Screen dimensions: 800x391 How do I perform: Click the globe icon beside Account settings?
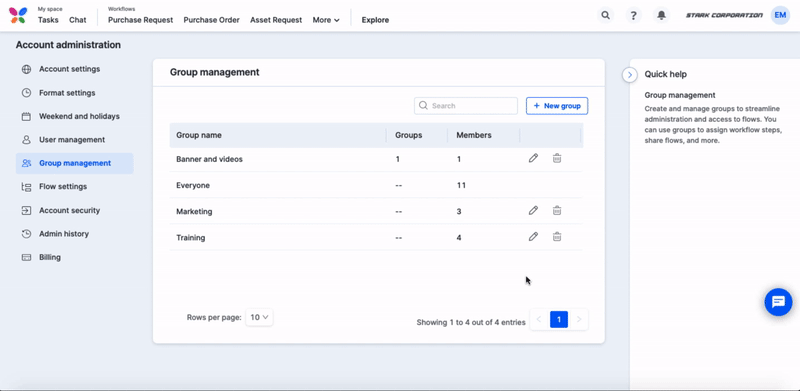(x=27, y=69)
